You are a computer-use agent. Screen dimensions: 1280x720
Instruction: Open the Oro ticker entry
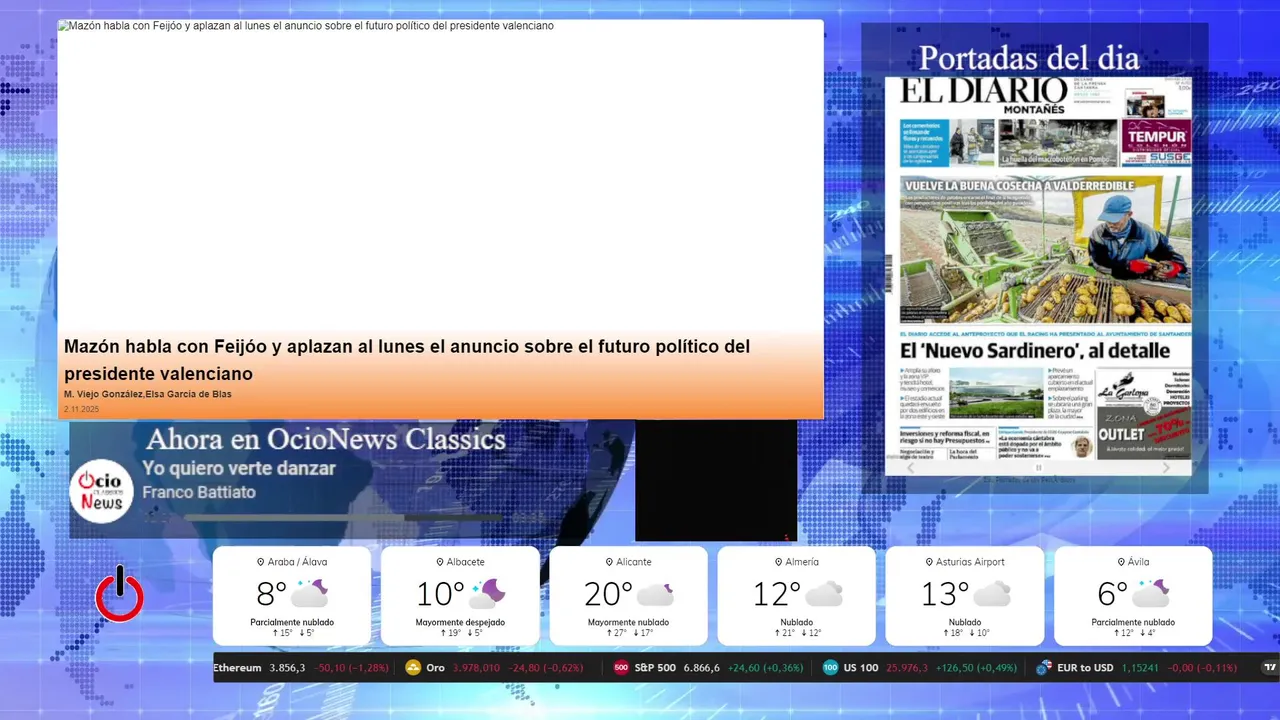tap(494, 668)
